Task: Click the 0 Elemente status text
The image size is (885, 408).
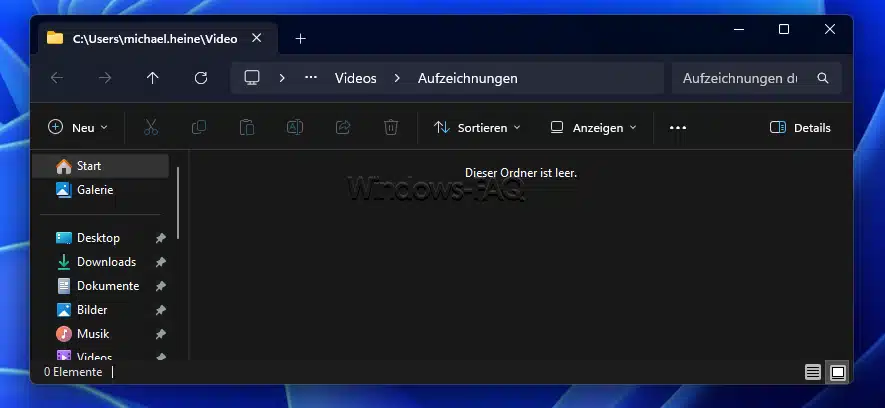Action: click(73, 372)
